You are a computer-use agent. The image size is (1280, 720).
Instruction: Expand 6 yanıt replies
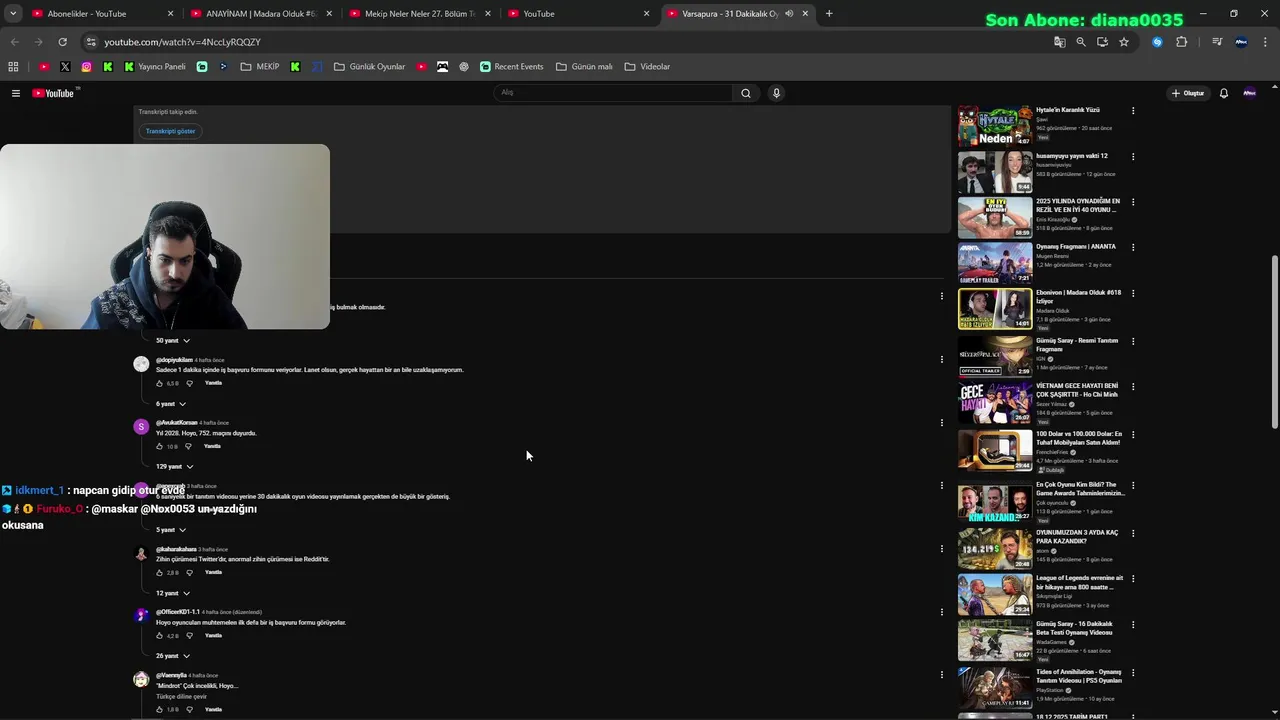click(170, 404)
